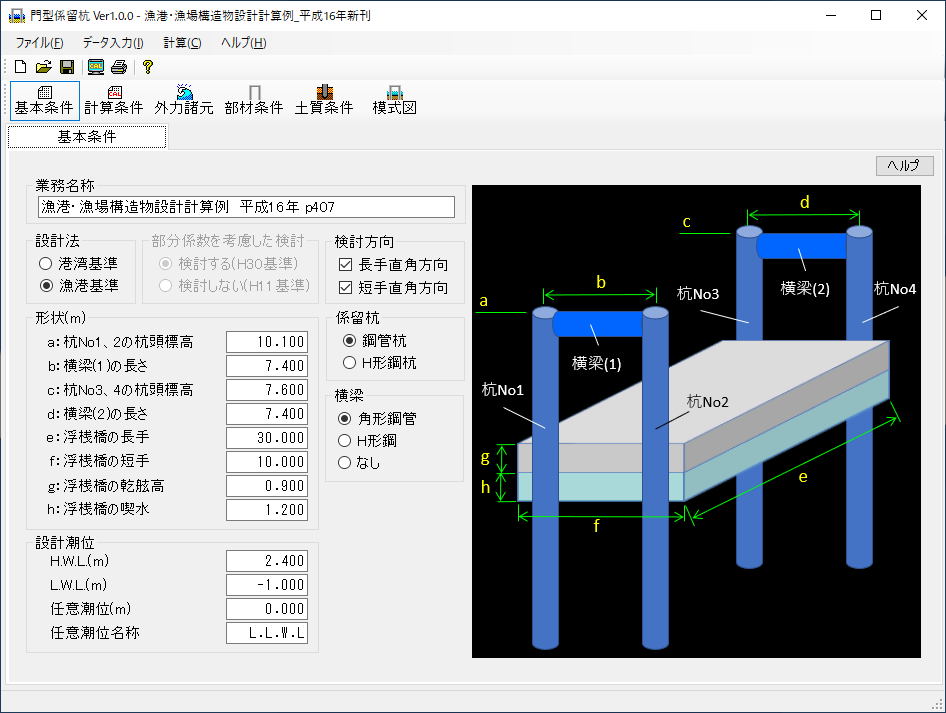Open the 計算(C) menu
This screenshot has height=713, width=946.
pyautogui.click(x=182, y=43)
